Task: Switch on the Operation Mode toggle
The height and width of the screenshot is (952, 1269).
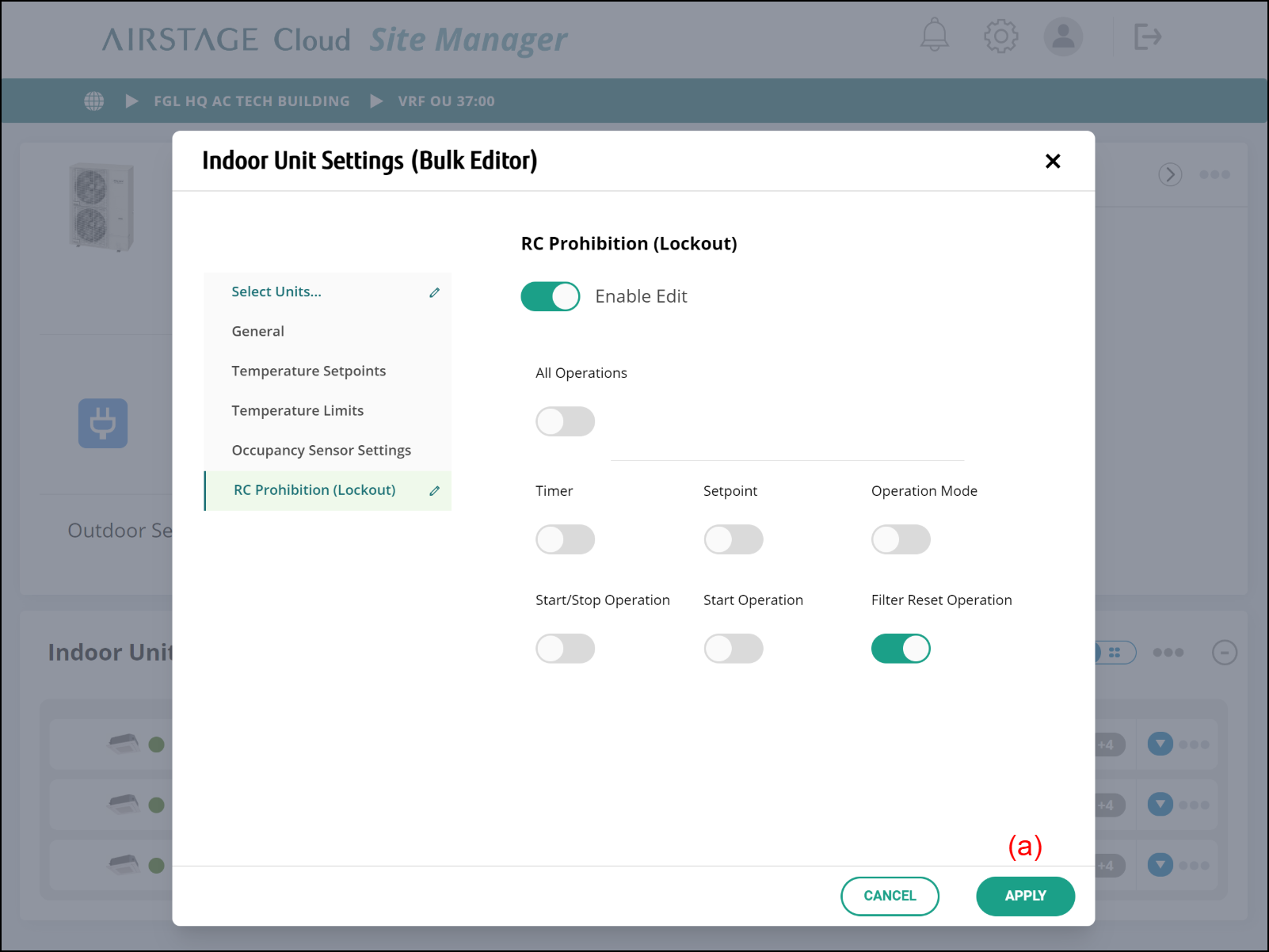Action: tap(901, 539)
